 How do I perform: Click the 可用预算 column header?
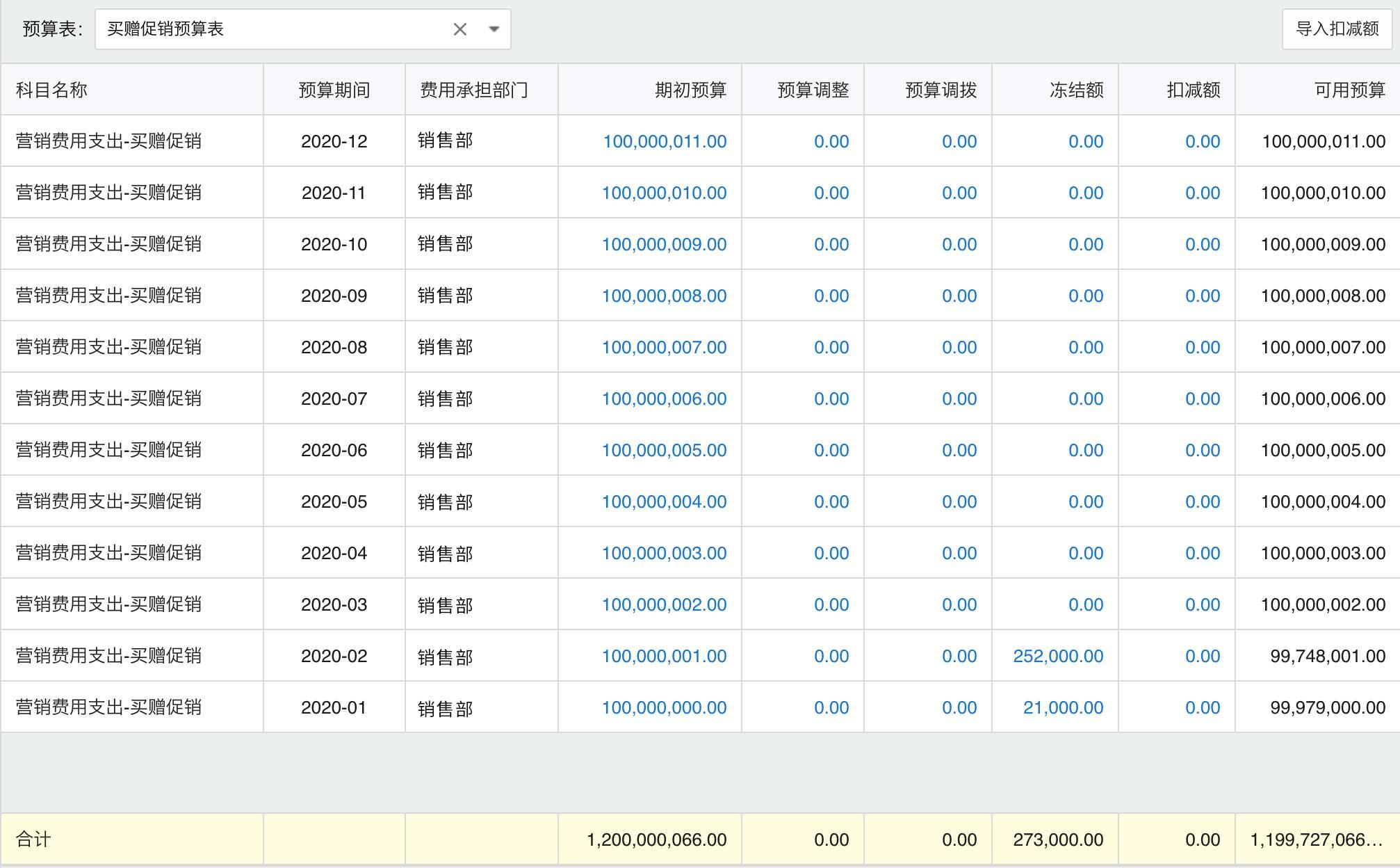(x=1349, y=90)
